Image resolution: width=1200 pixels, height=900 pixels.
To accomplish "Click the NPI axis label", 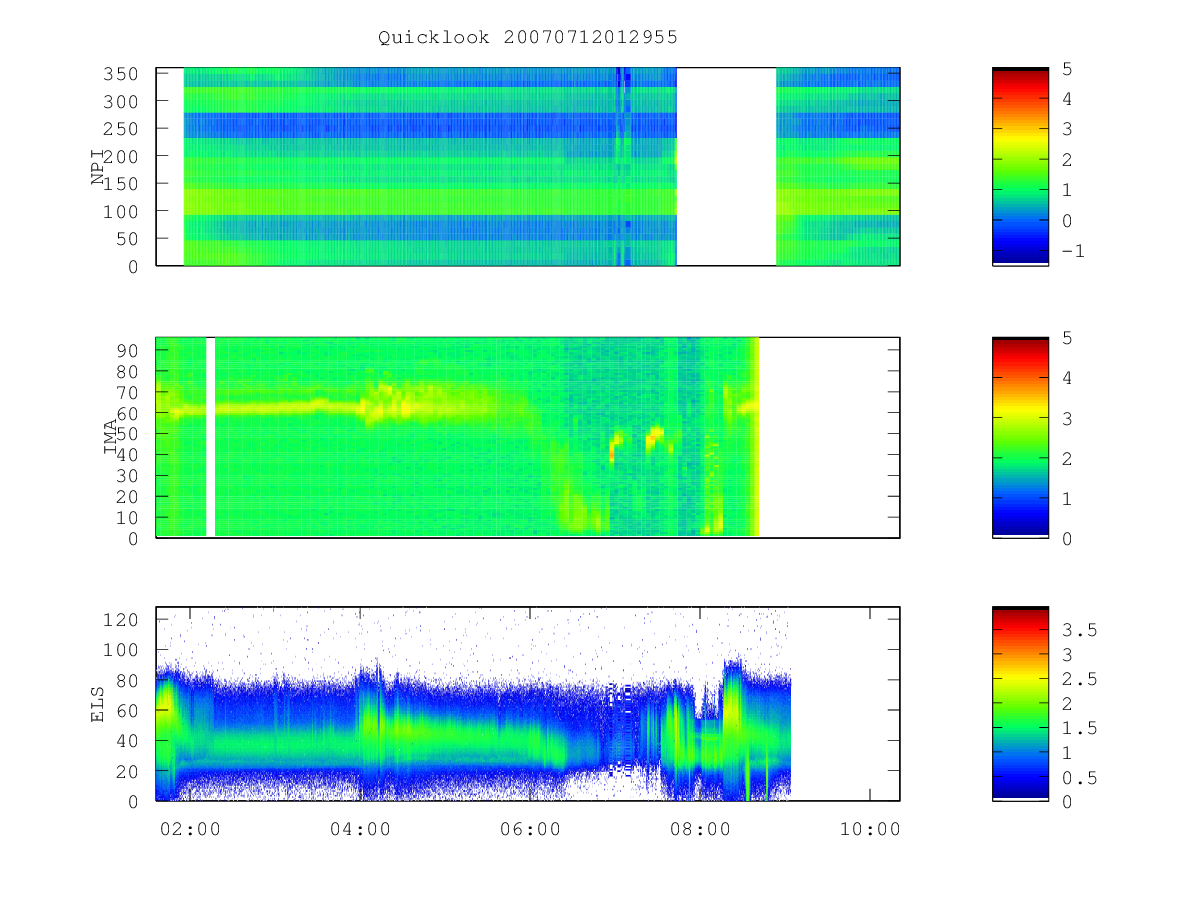I will (x=99, y=167).
